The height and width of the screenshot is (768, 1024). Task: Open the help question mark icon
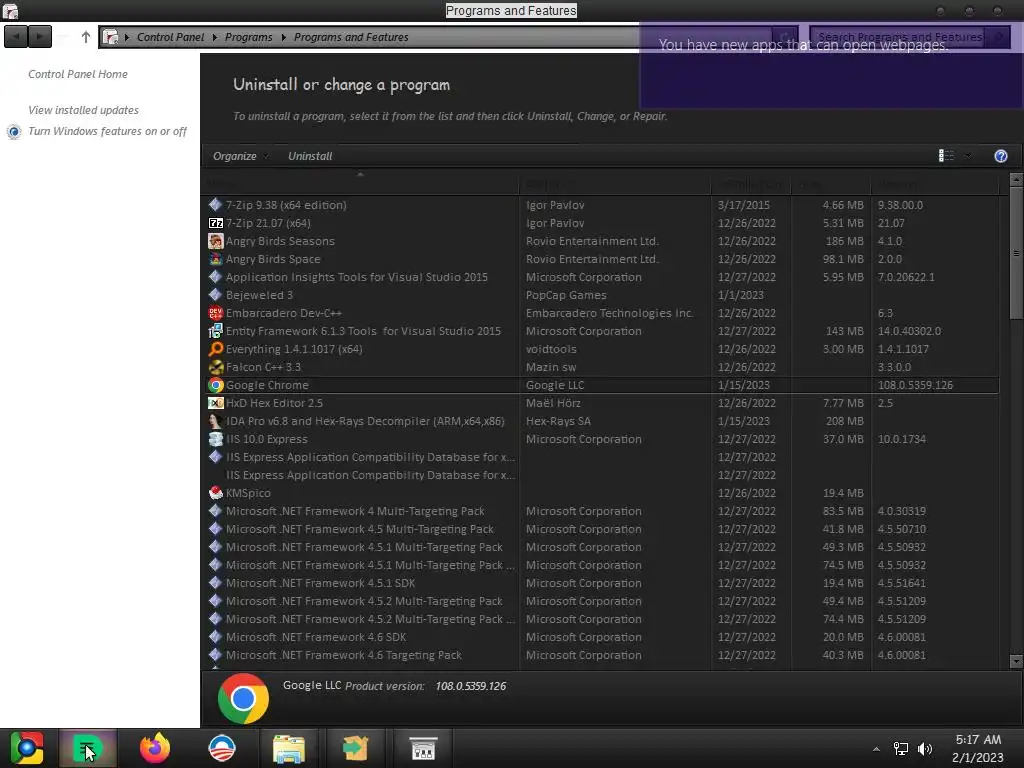pyautogui.click(x=1000, y=156)
